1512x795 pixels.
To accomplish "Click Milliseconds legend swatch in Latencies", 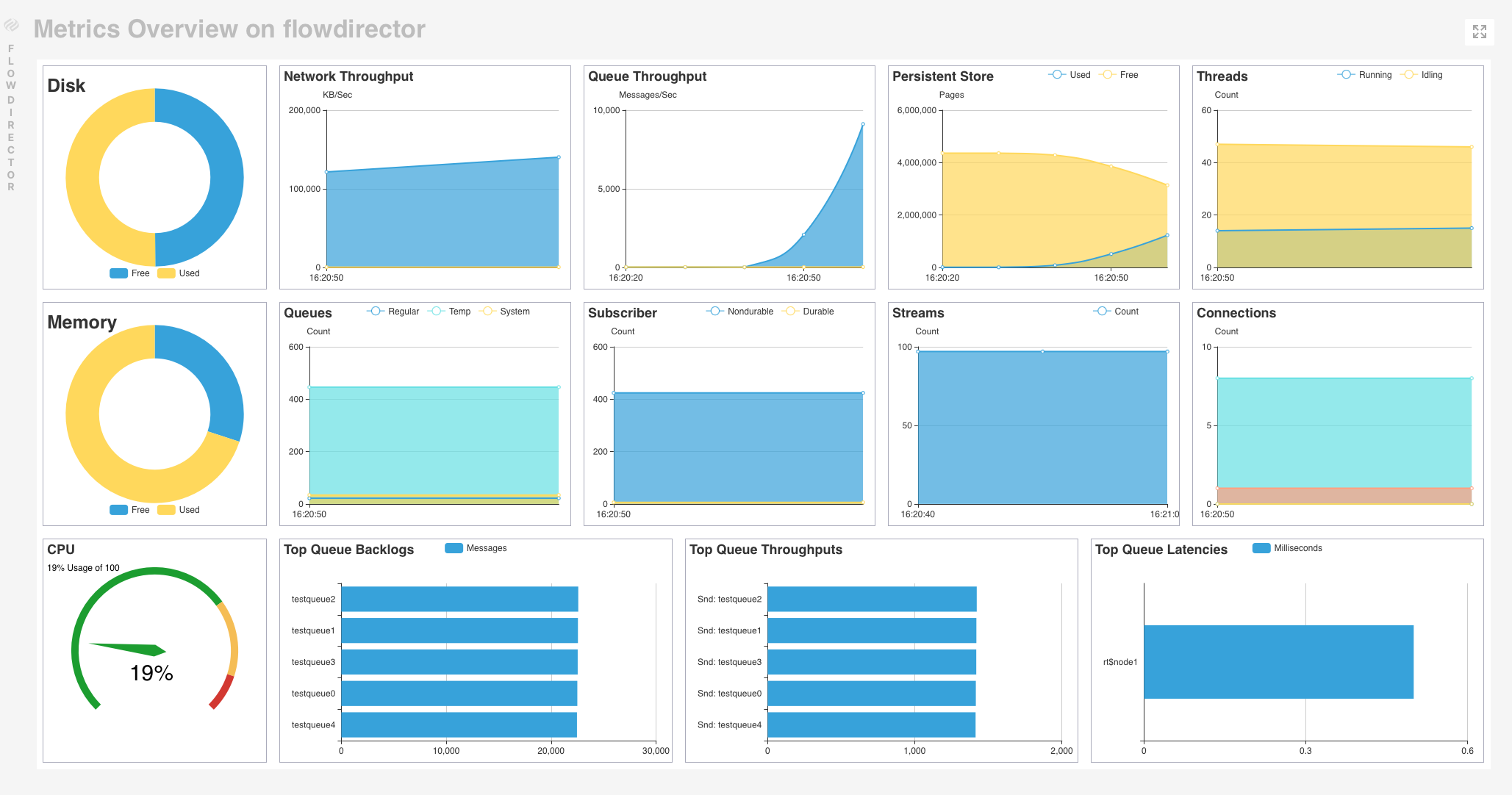I will (x=1261, y=548).
